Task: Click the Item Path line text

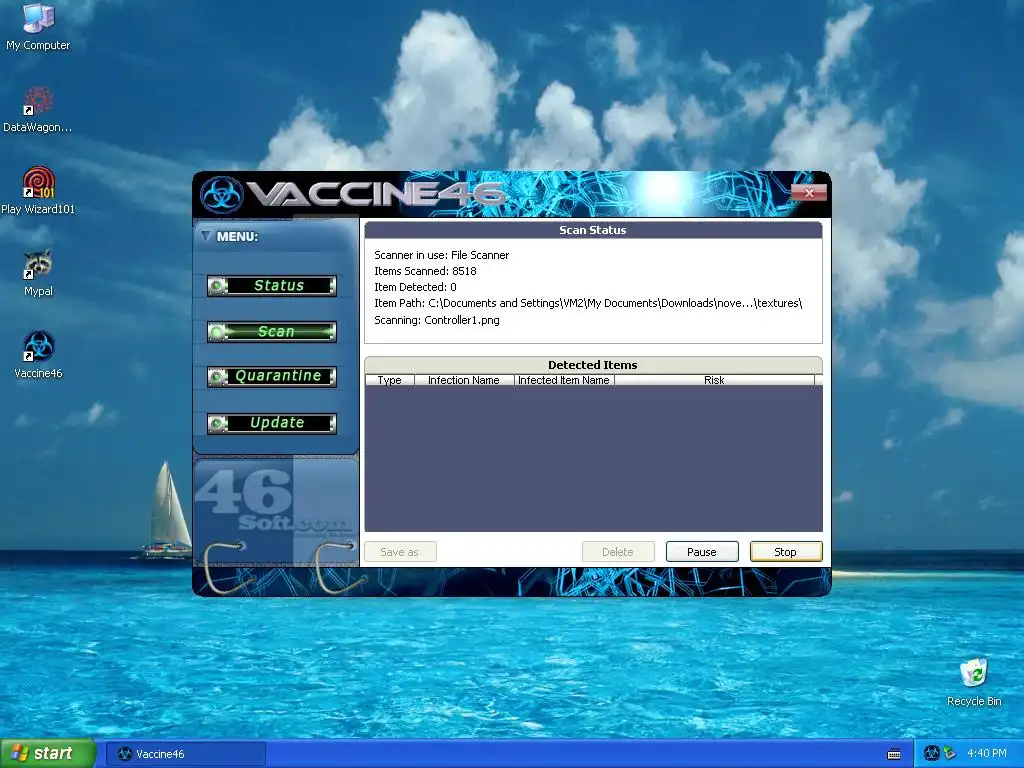Action: pyautogui.click(x=588, y=303)
